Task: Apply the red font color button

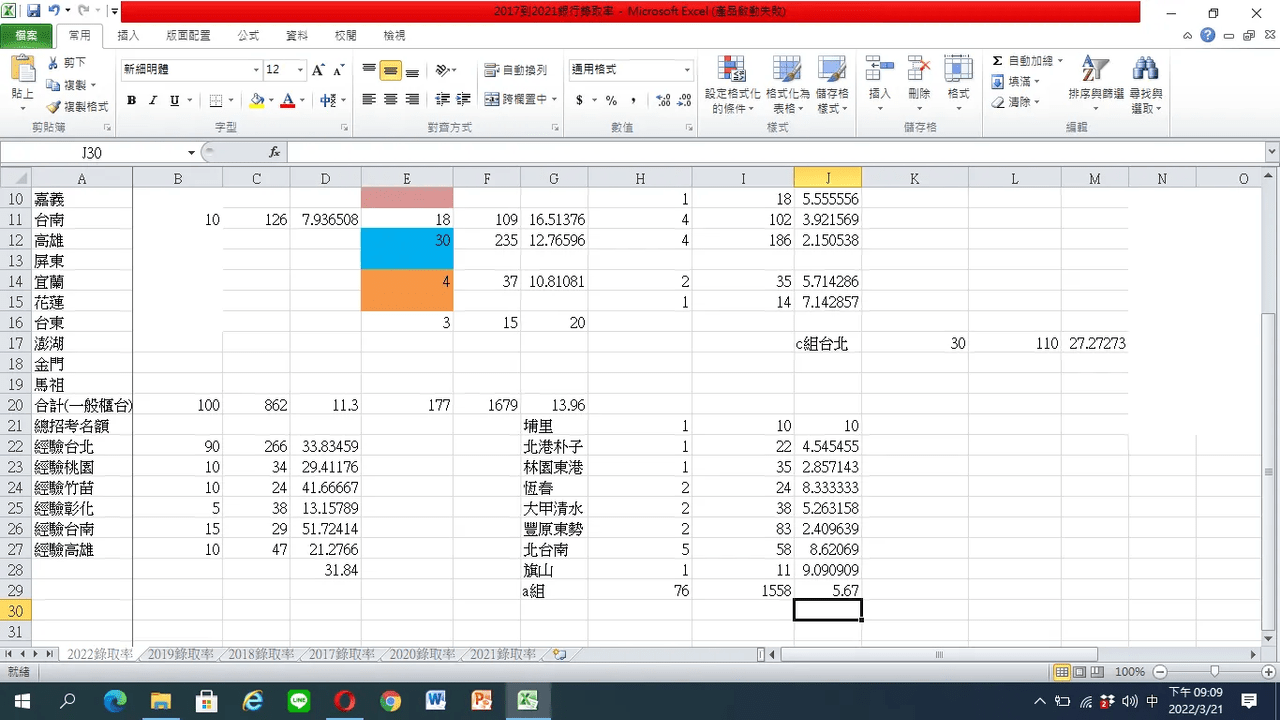Action: point(288,100)
